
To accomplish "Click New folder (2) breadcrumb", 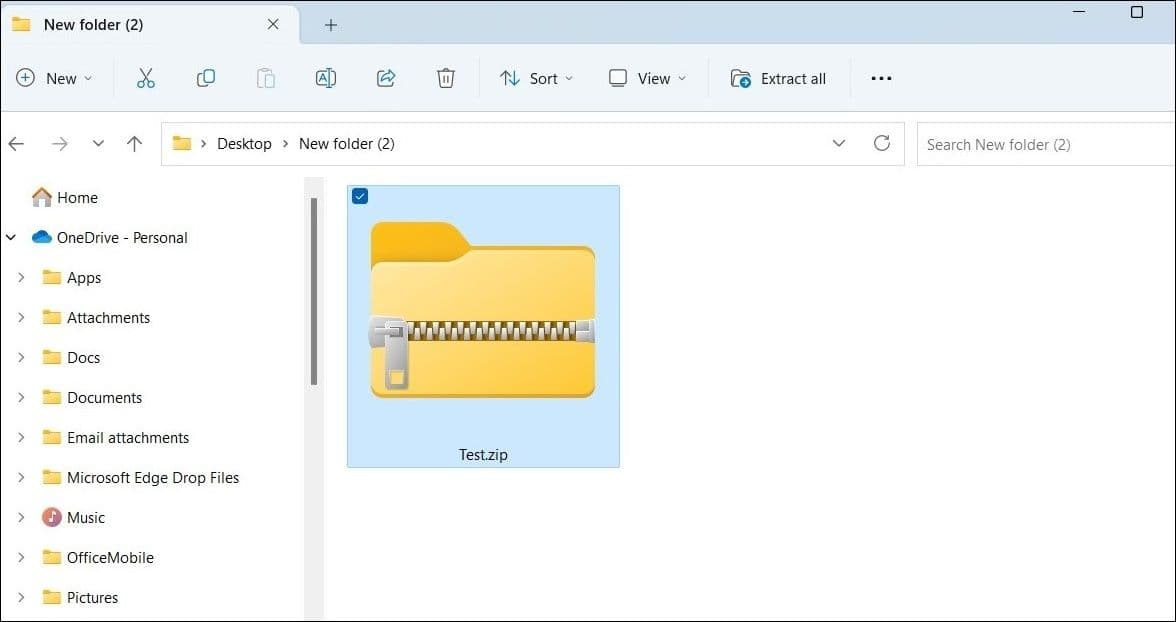I will click(x=346, y=143).
